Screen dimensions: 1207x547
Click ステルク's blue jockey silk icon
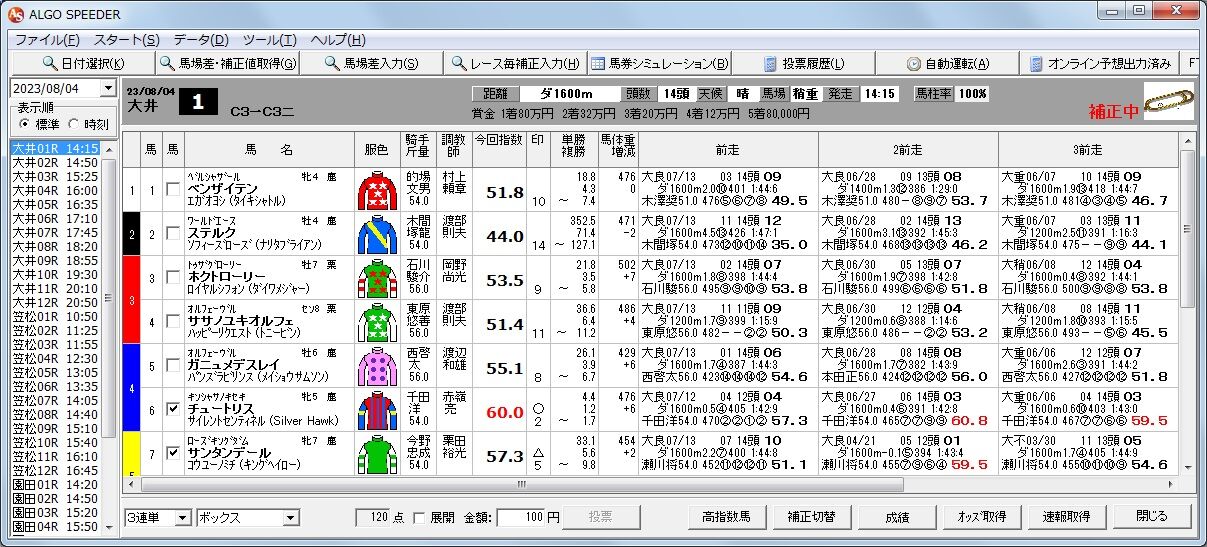(376, 235)
